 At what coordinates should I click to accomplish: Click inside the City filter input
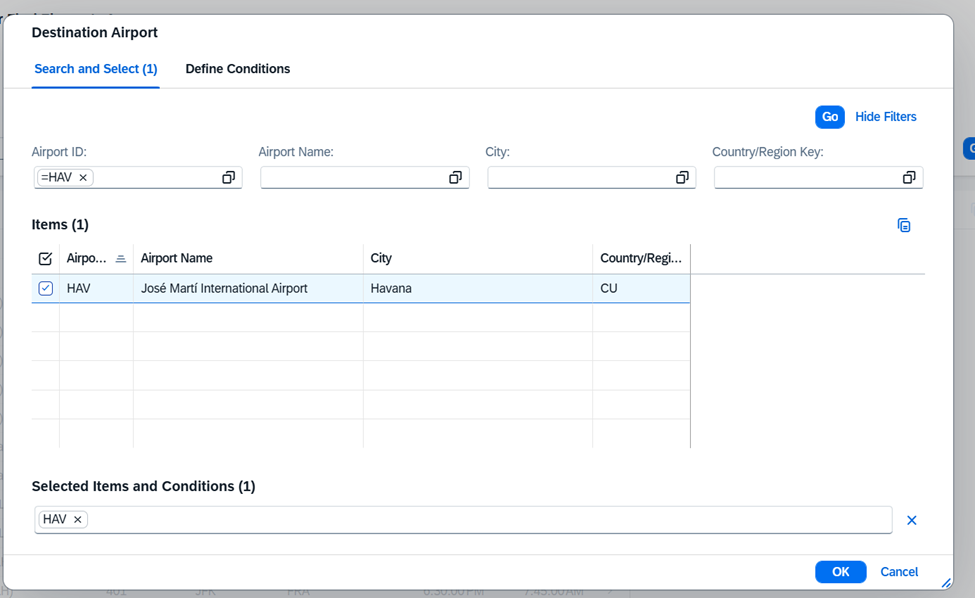(578, 178)
